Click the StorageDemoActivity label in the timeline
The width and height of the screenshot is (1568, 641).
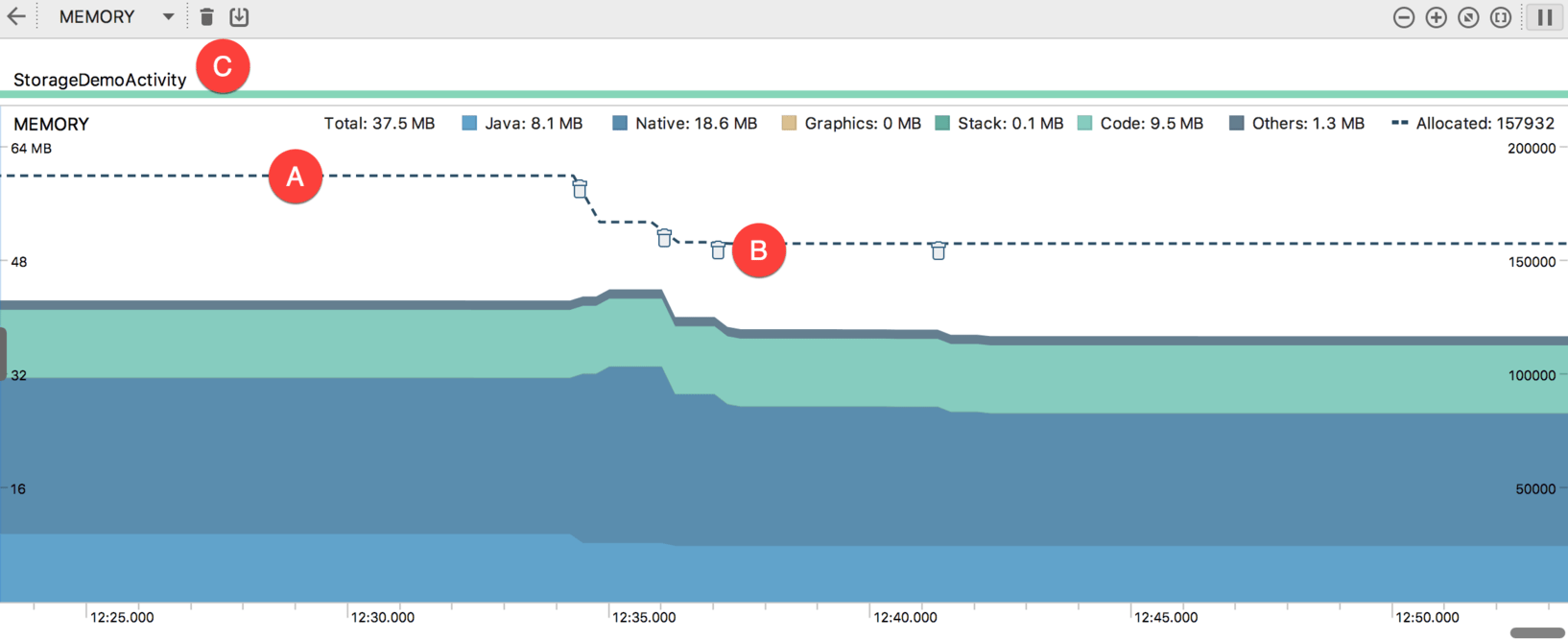click(x=100, y=80)
